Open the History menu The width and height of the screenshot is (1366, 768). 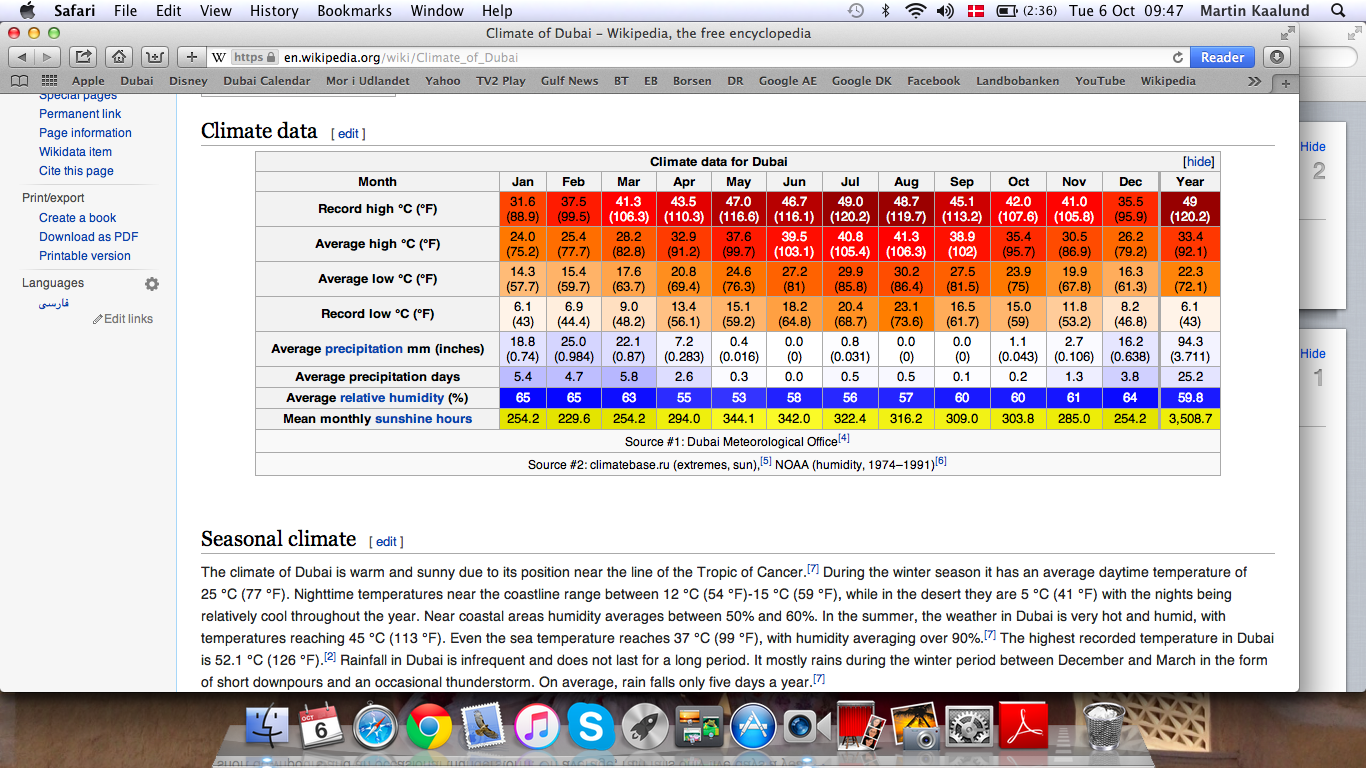[x=274, y=11]
